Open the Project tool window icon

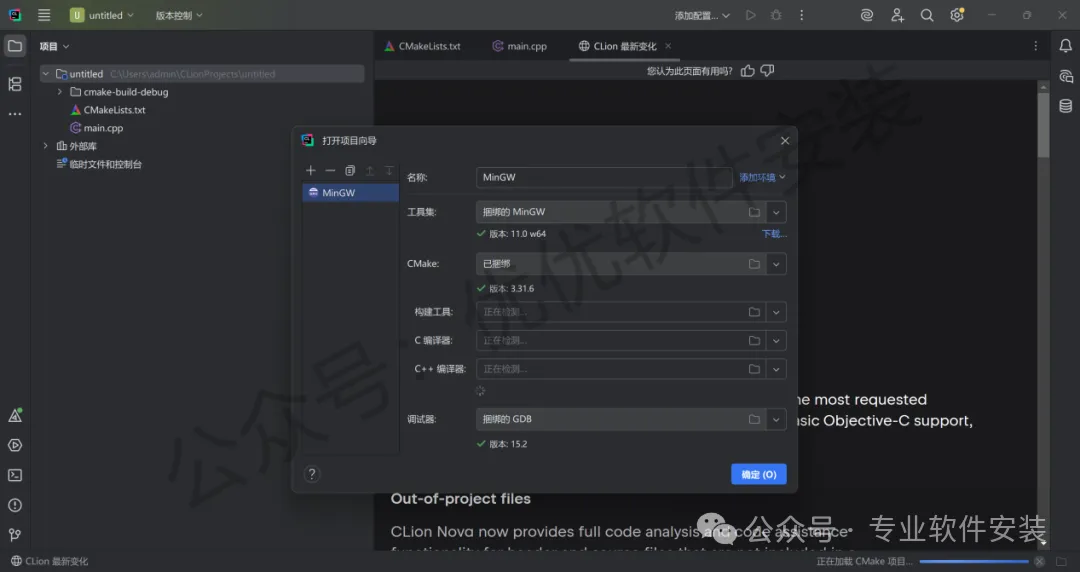(x=14, y=46)
